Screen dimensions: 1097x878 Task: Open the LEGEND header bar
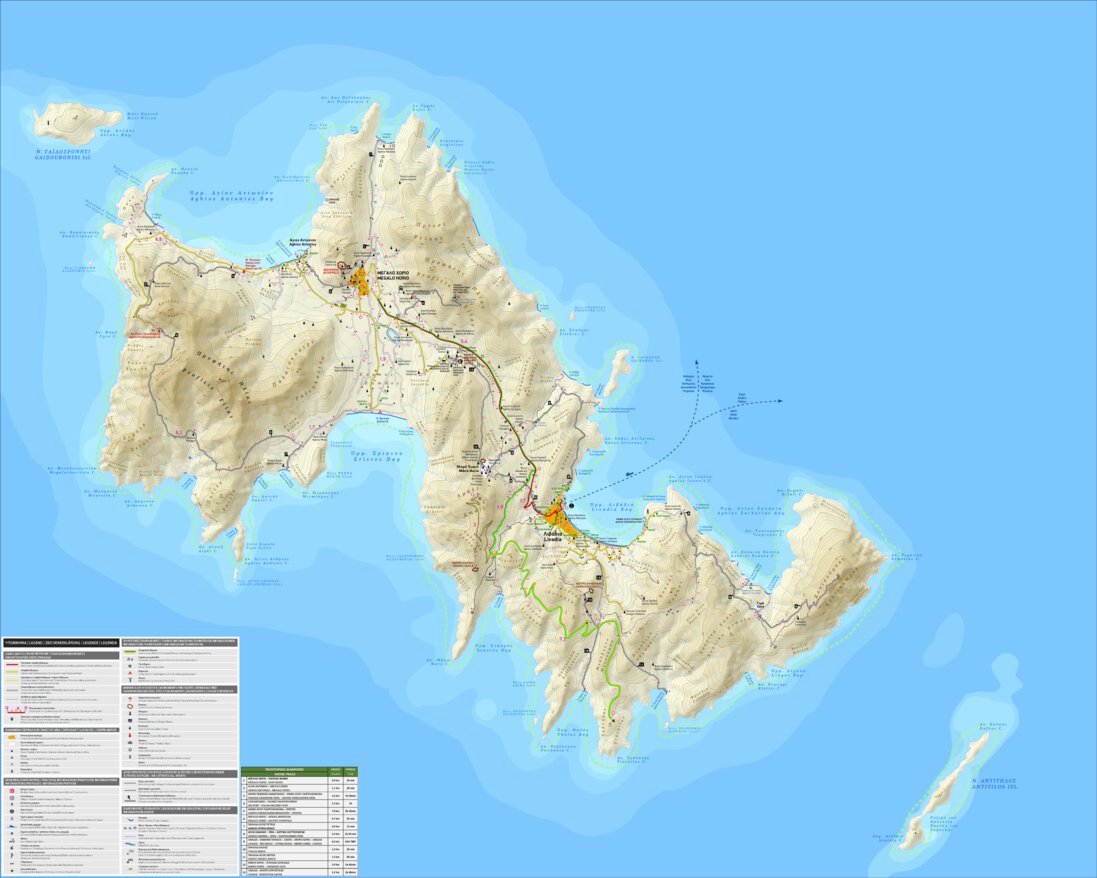click(x=61, y=643)
